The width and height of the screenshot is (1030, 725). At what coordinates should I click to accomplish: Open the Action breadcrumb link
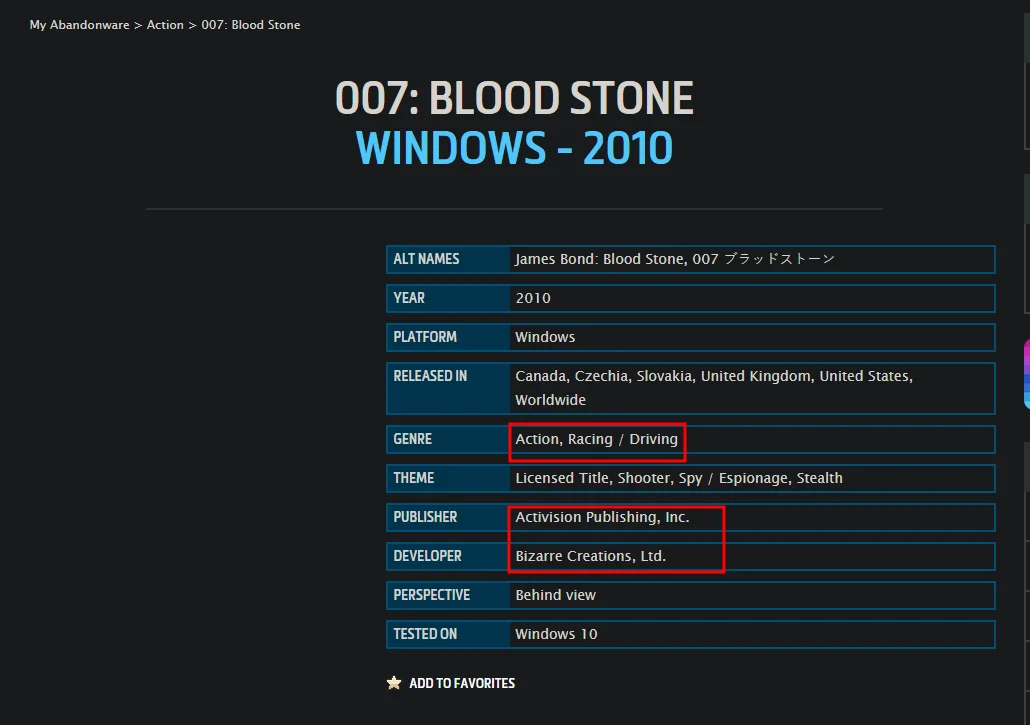[x=165, y=25]
